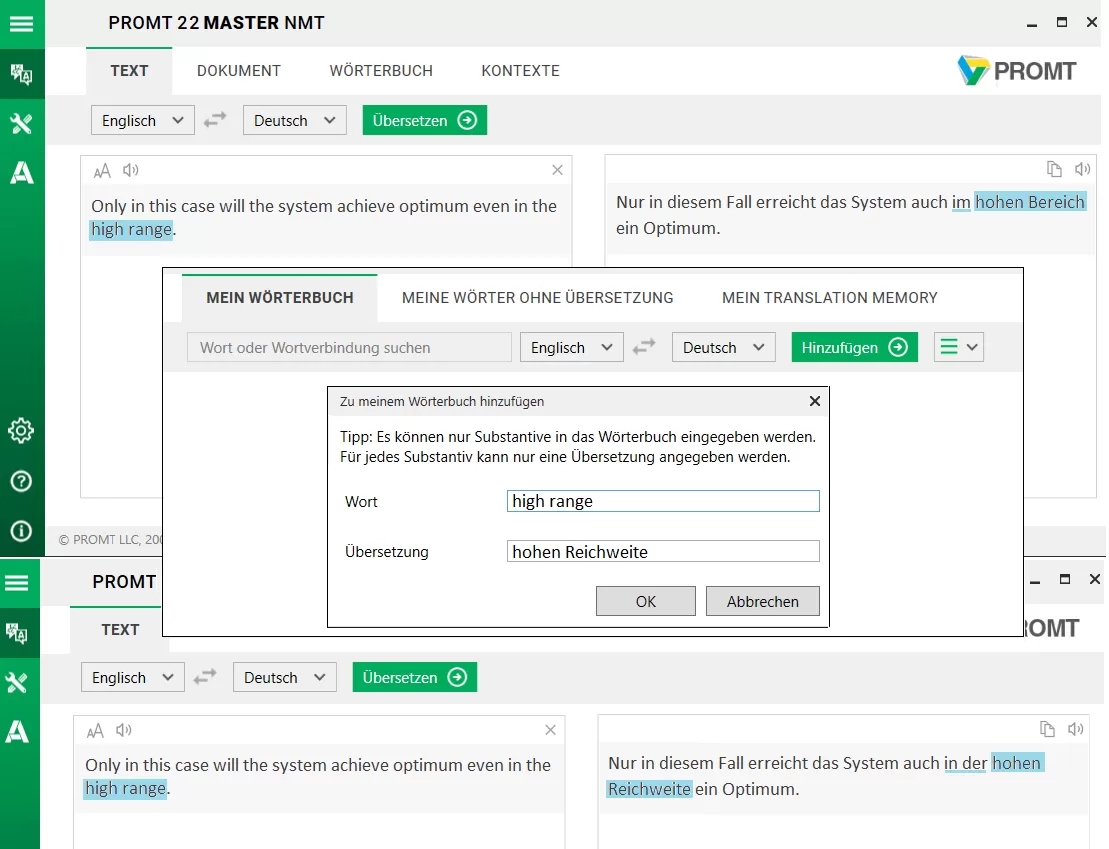
Task: Click highlighted high range in top source
Action: [x=132, y=229]
